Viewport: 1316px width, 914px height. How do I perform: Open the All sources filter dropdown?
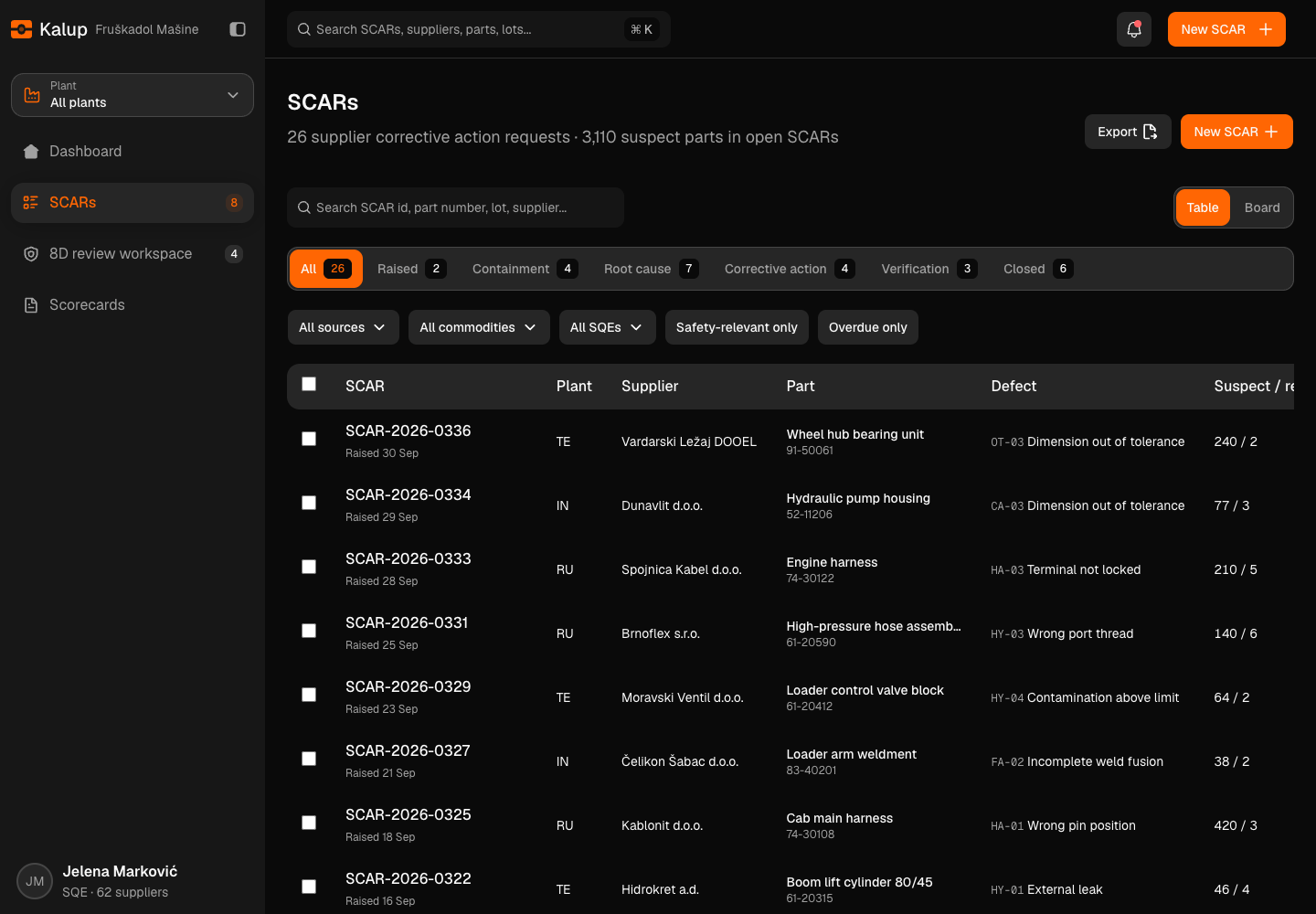[343, 327]
